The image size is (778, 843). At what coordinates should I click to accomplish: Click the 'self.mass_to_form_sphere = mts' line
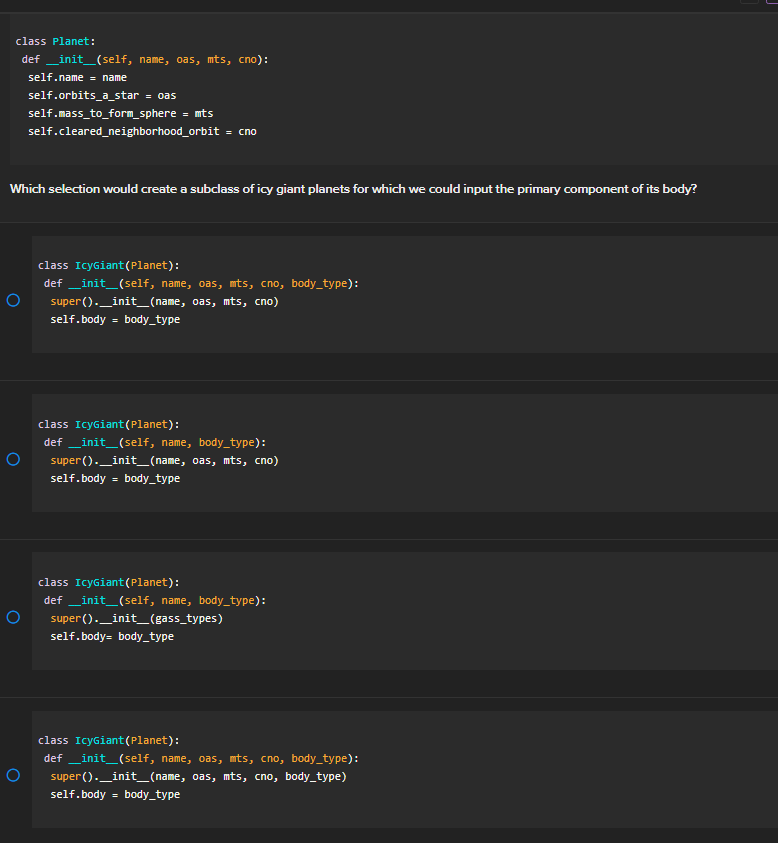click(x=120, y=113)
